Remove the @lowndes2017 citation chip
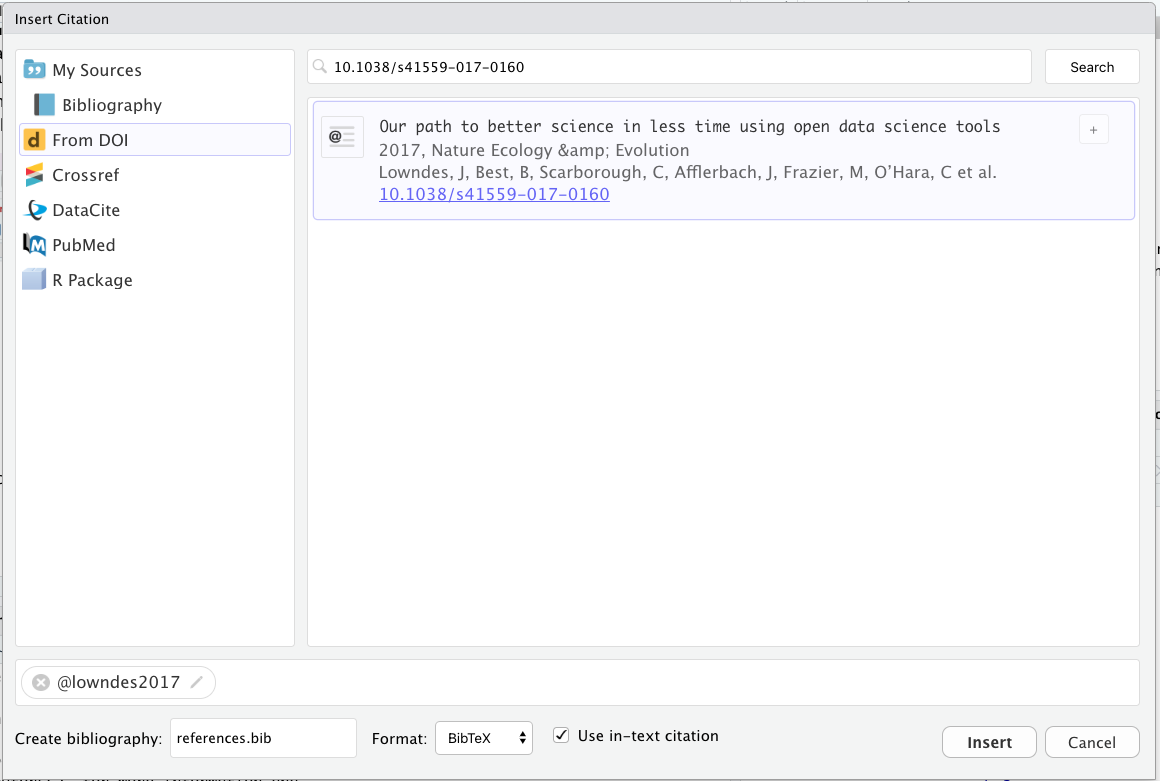1160x781 pixels. [x=41, y=683]
